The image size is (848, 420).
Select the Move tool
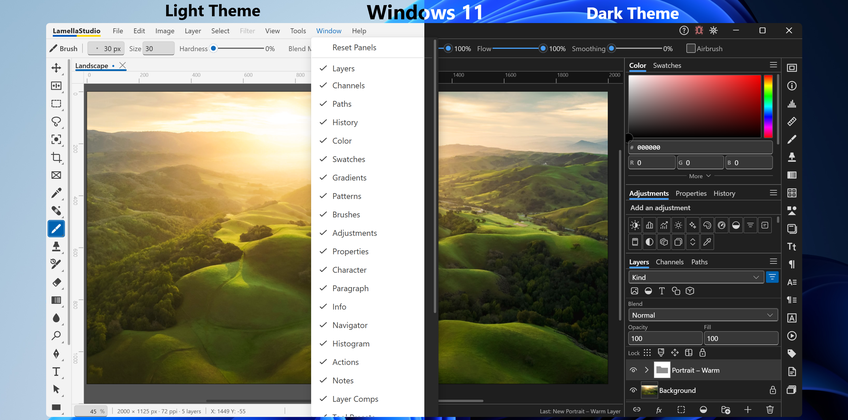click(56, 68)
